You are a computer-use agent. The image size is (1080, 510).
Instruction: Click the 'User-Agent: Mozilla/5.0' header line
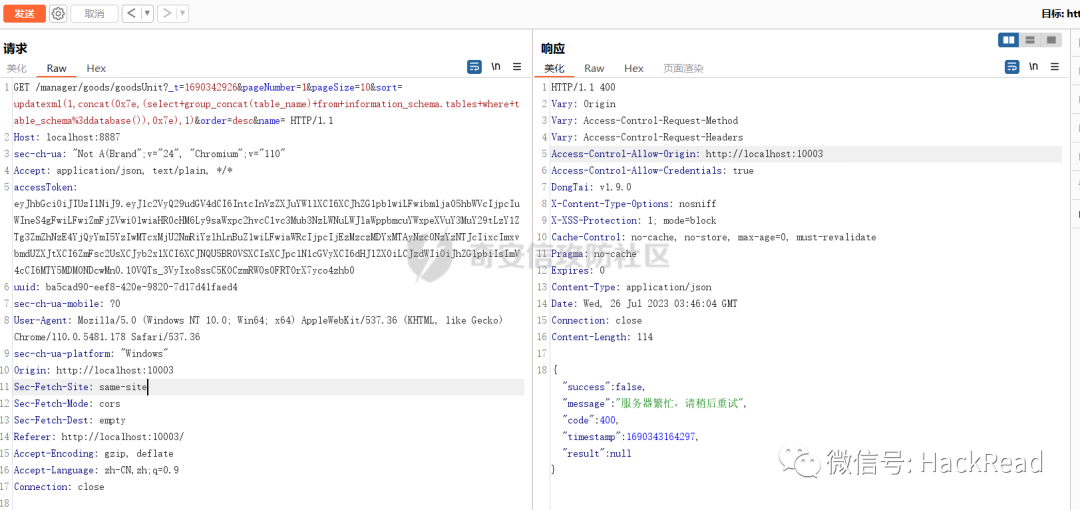pyautogui.click(x=259, y=320)
